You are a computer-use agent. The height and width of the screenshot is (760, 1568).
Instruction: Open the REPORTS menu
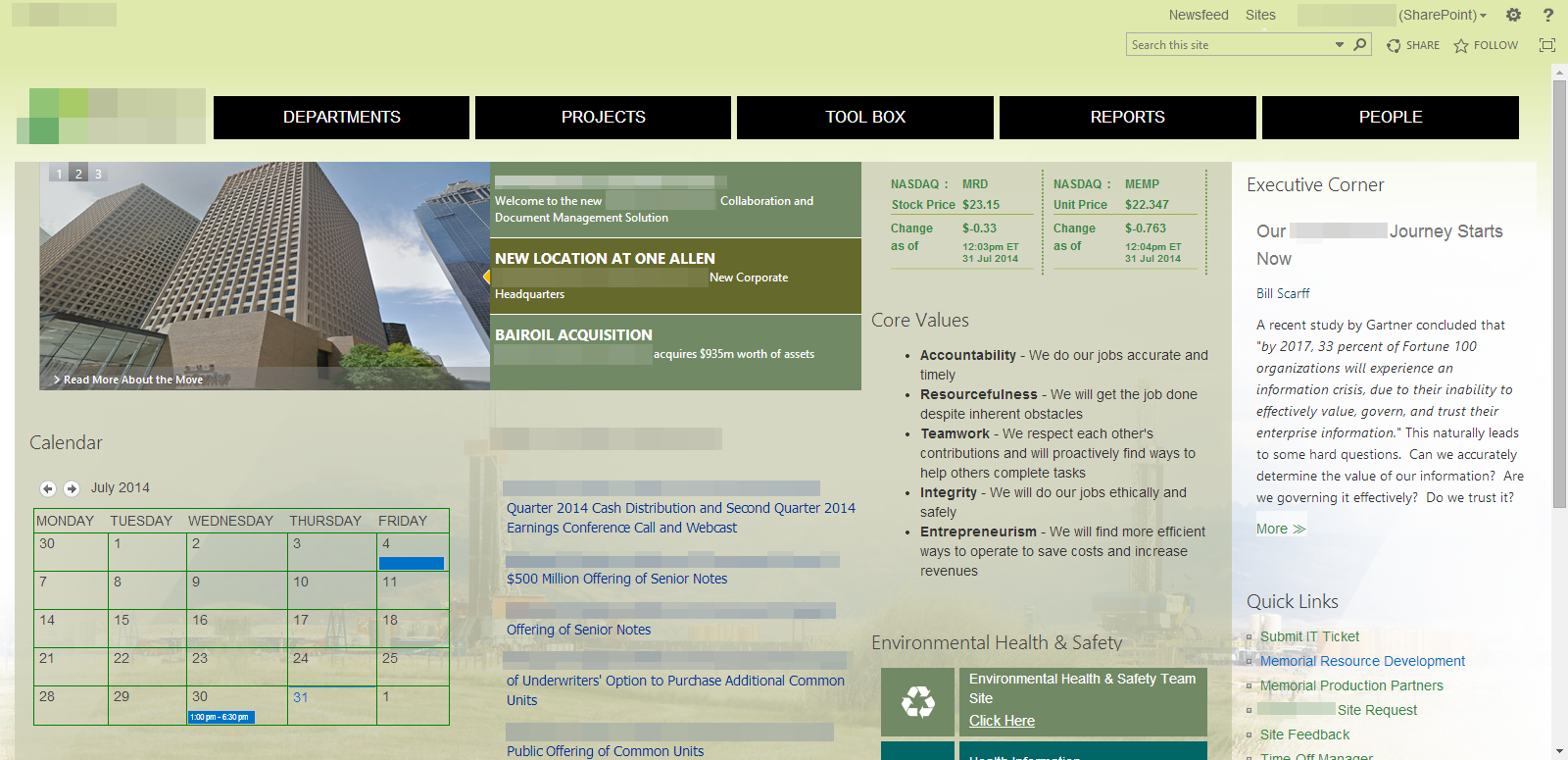1128,118
